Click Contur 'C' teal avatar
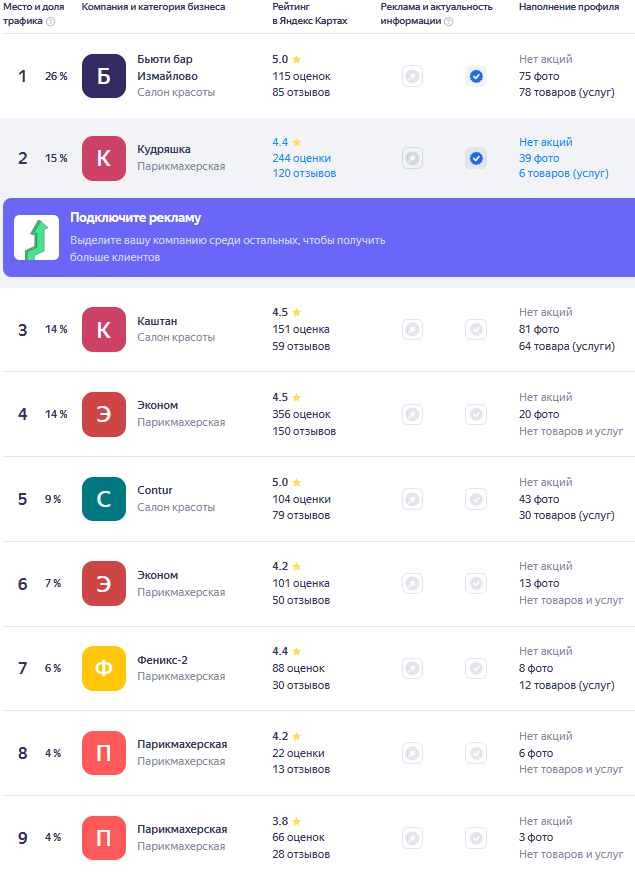This screenshot has height=875, width=635. click(x=104, y=499)
